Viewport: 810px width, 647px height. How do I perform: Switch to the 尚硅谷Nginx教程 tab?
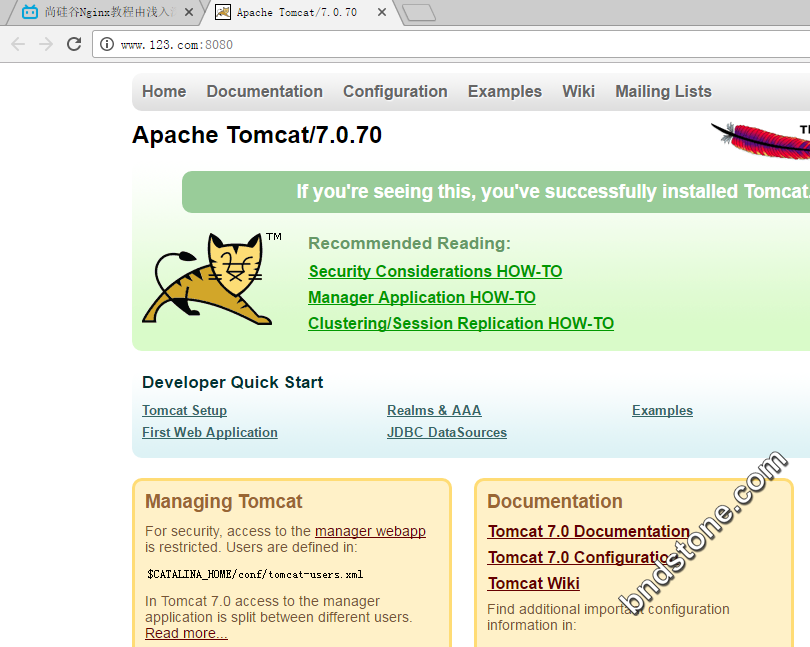[x=104, y=12]
